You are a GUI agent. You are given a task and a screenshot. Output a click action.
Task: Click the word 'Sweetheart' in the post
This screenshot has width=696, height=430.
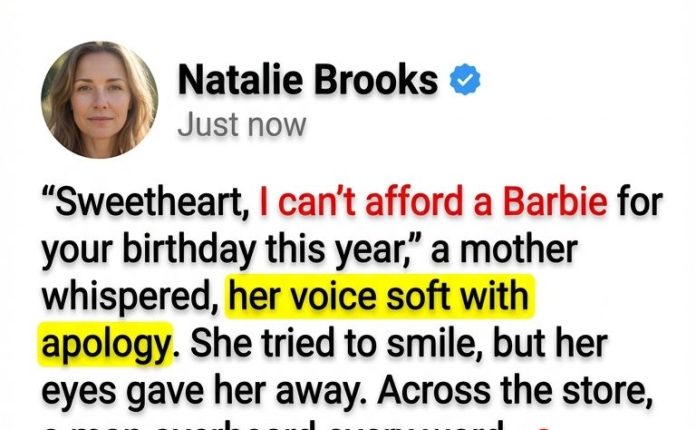pos(146,202)
